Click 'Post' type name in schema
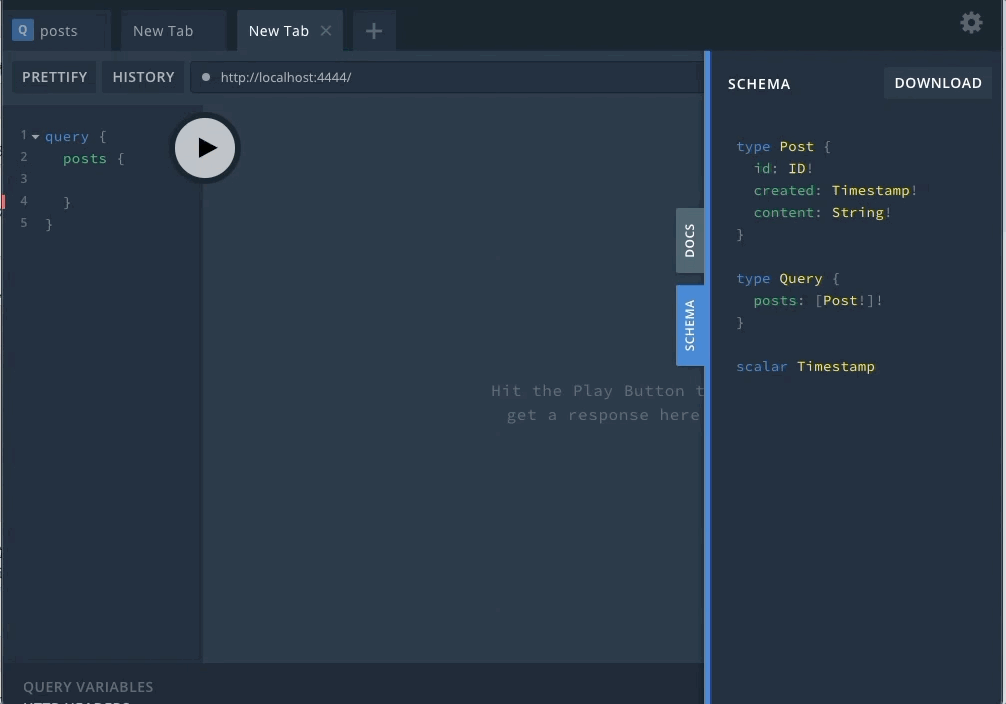 click(796, 146)
